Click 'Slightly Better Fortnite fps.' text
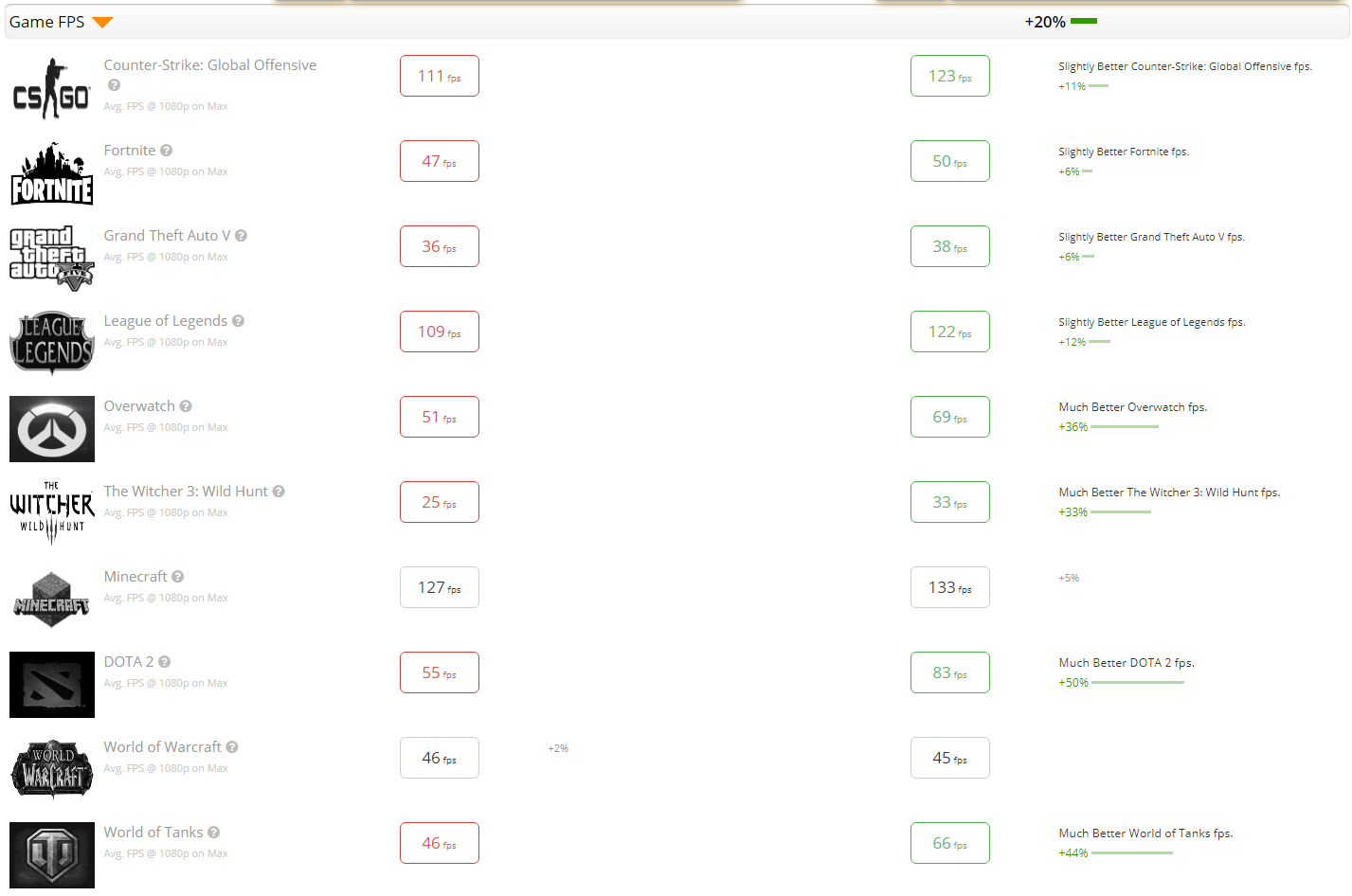The width and height of the screenshot is (1352, 896). [1124, 152]
